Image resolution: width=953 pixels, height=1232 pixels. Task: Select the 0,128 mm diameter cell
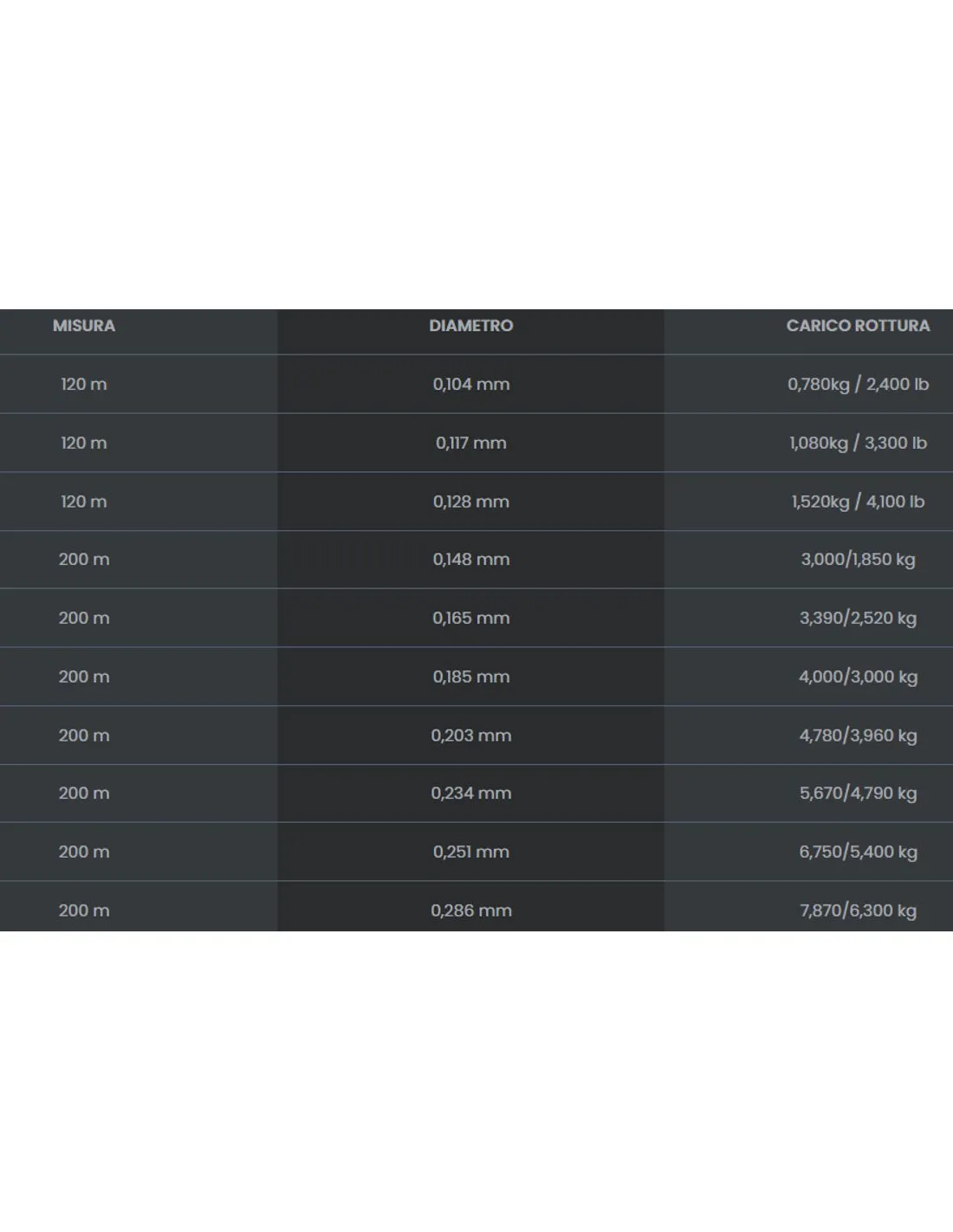click(471, 502)
